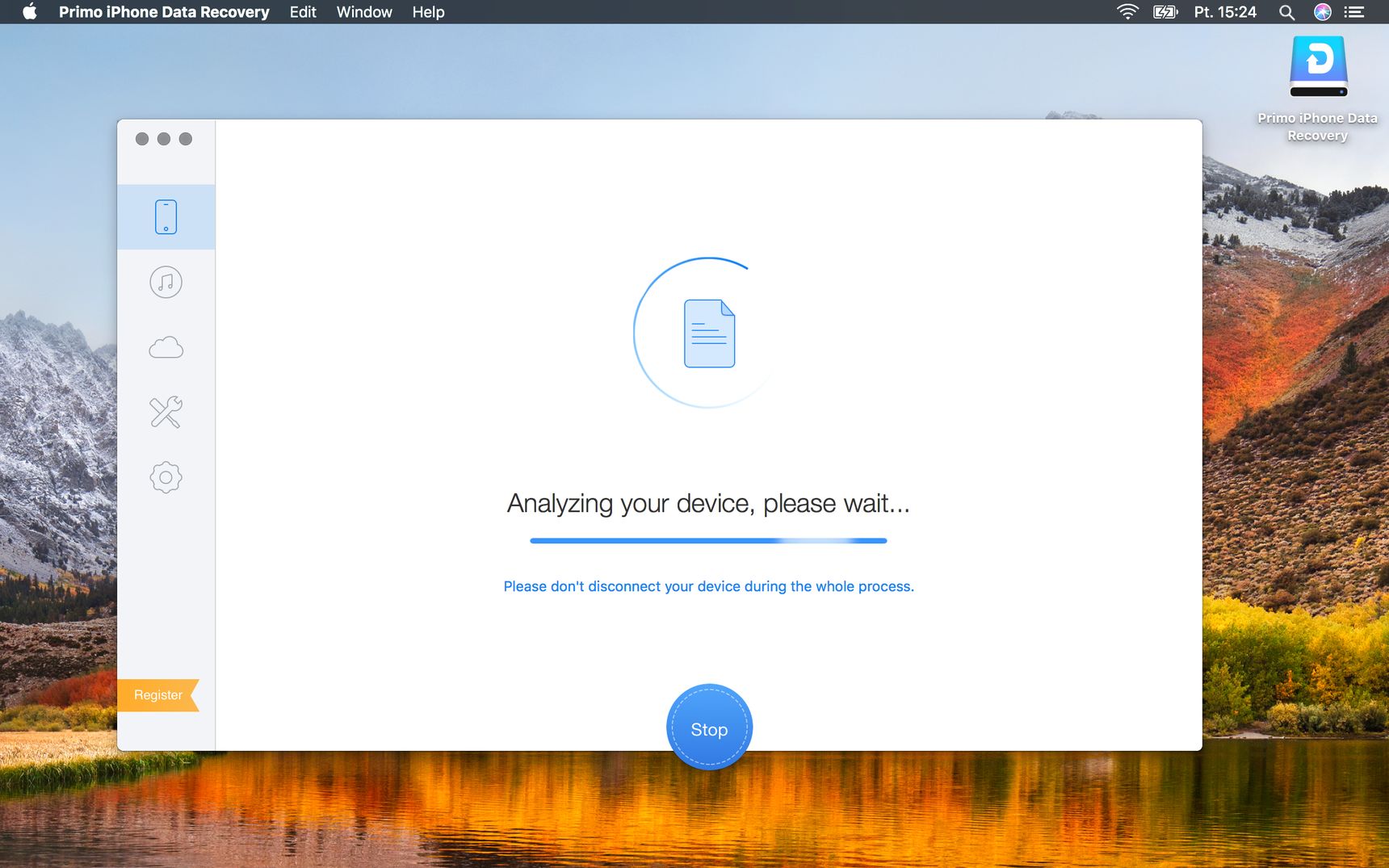Click the analysis progress bar
1389x868 pixels.
708,541
